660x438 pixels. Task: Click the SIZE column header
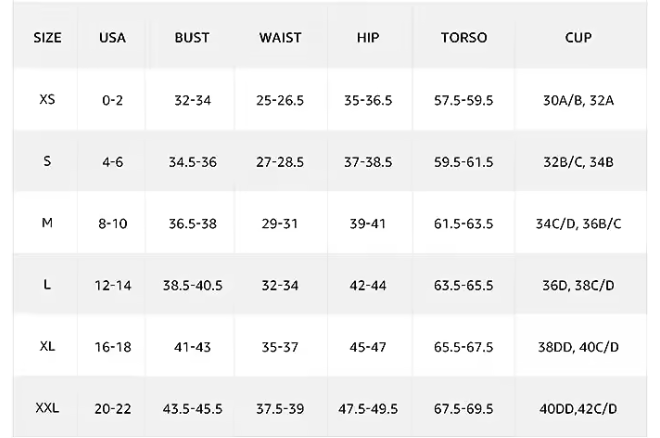(x=47, y=38)
